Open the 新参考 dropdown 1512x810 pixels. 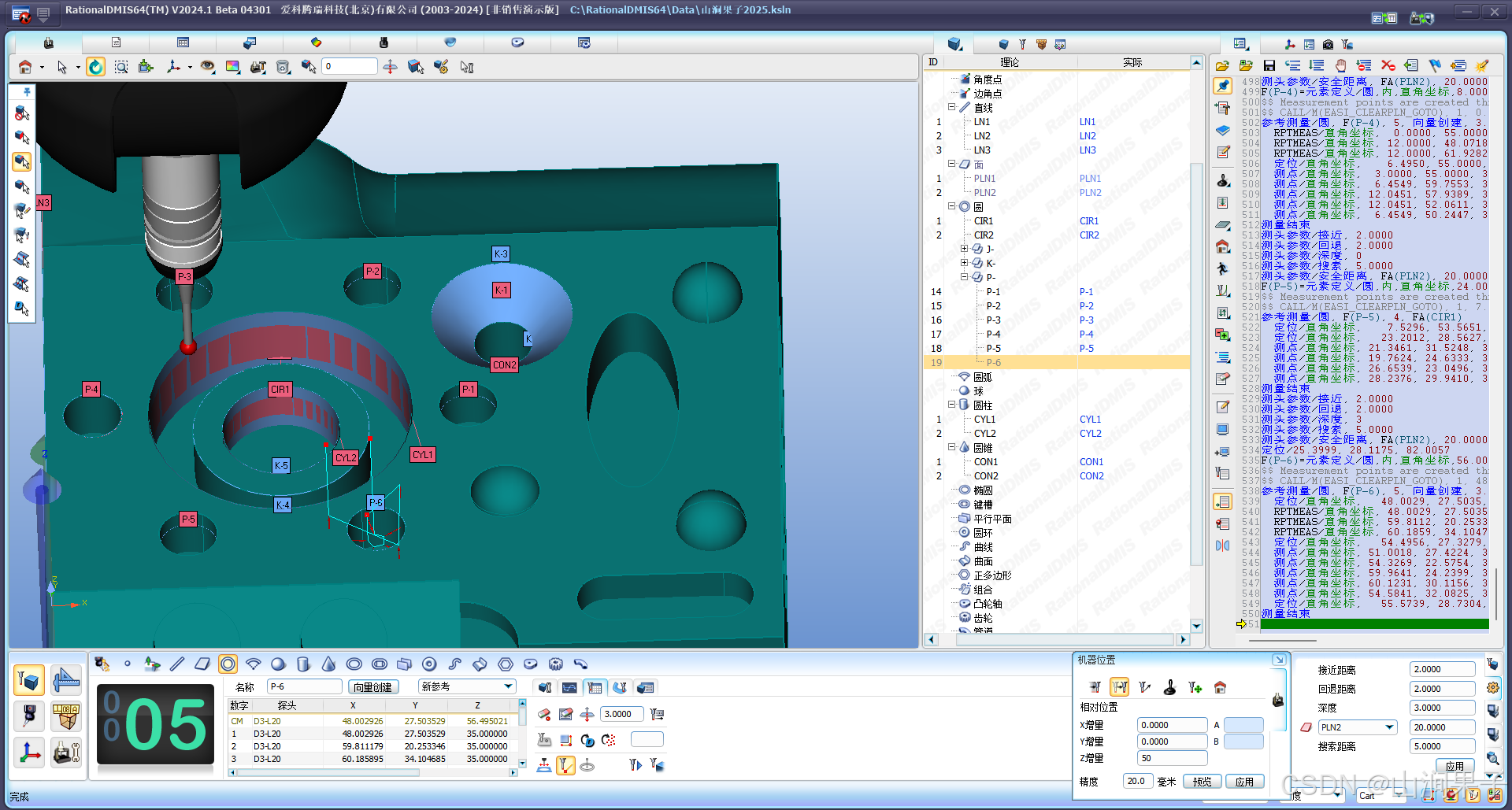click(509, 686)
